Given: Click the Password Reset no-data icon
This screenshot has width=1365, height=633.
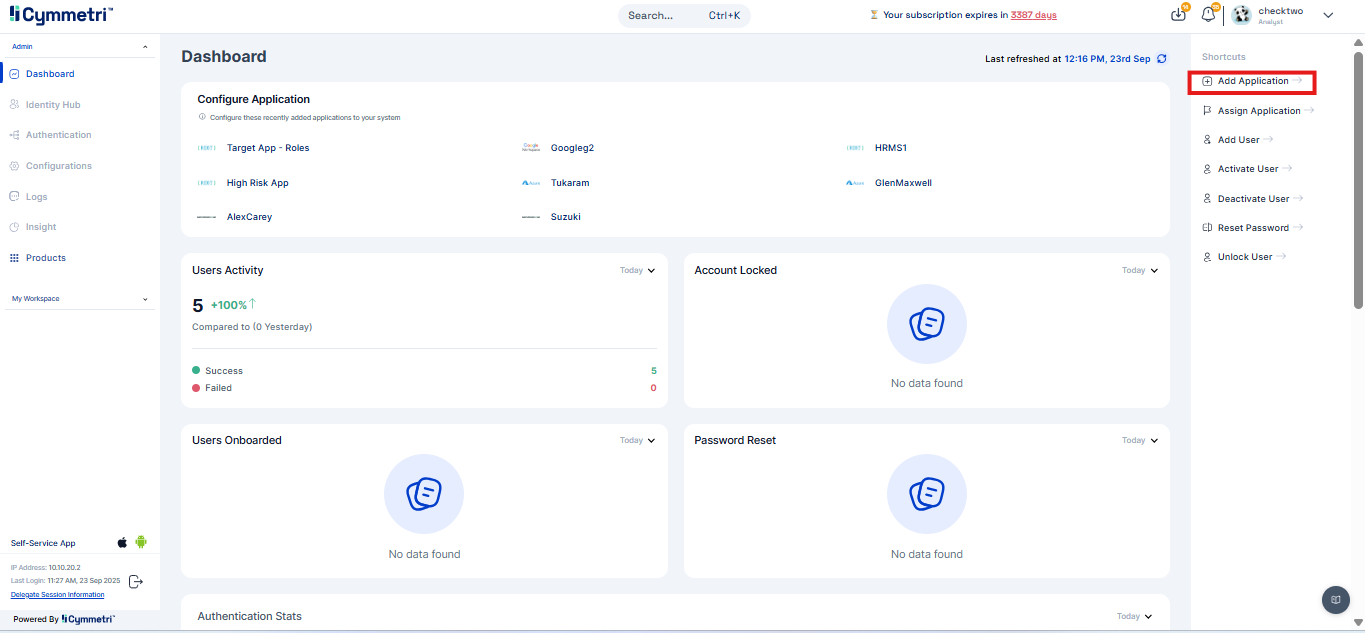Looking at the screenshot, I should click(927, 494).
